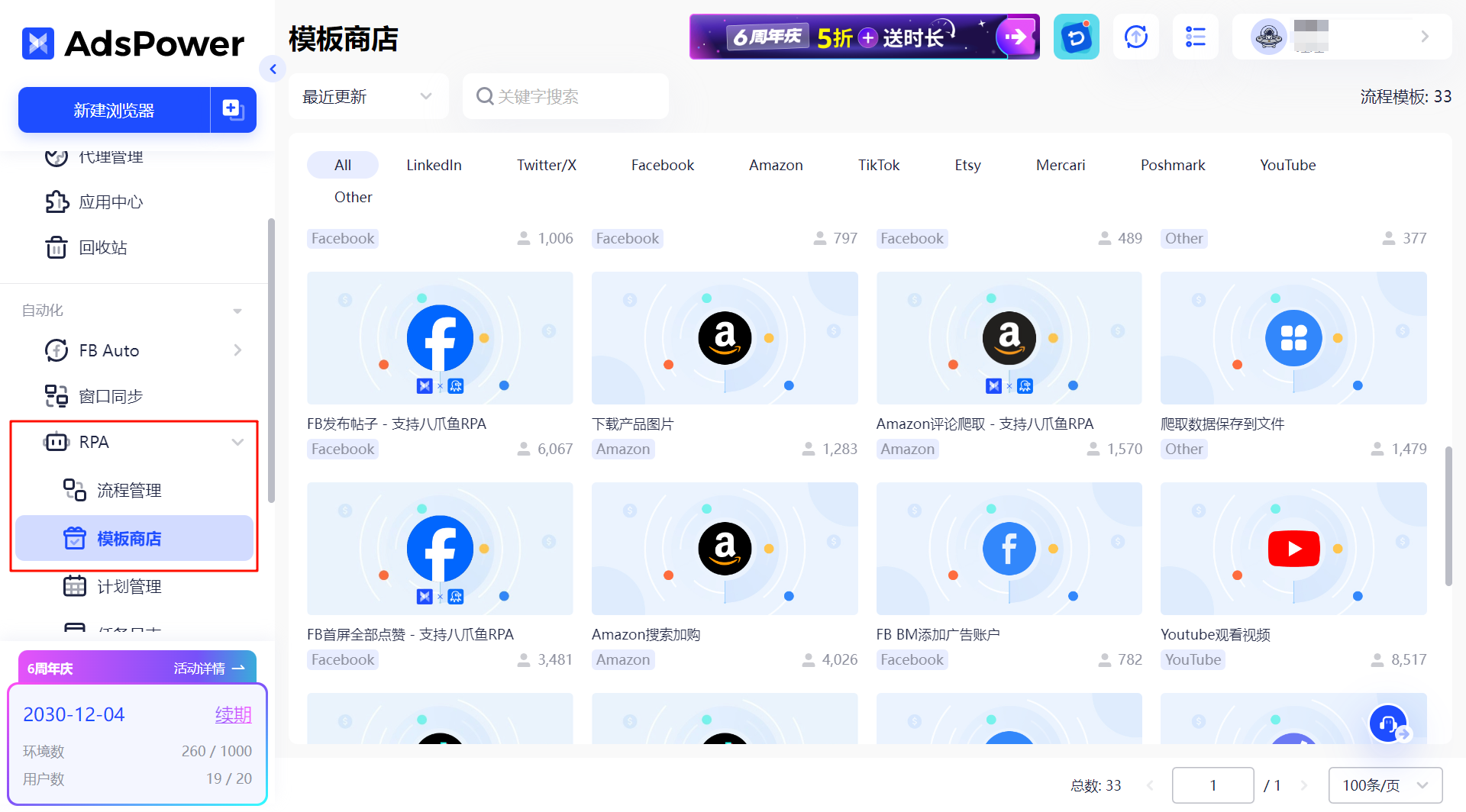Expand the FB Auto submenu chevron
Screen dimensions: 1466x812
[x=237, y=350]
